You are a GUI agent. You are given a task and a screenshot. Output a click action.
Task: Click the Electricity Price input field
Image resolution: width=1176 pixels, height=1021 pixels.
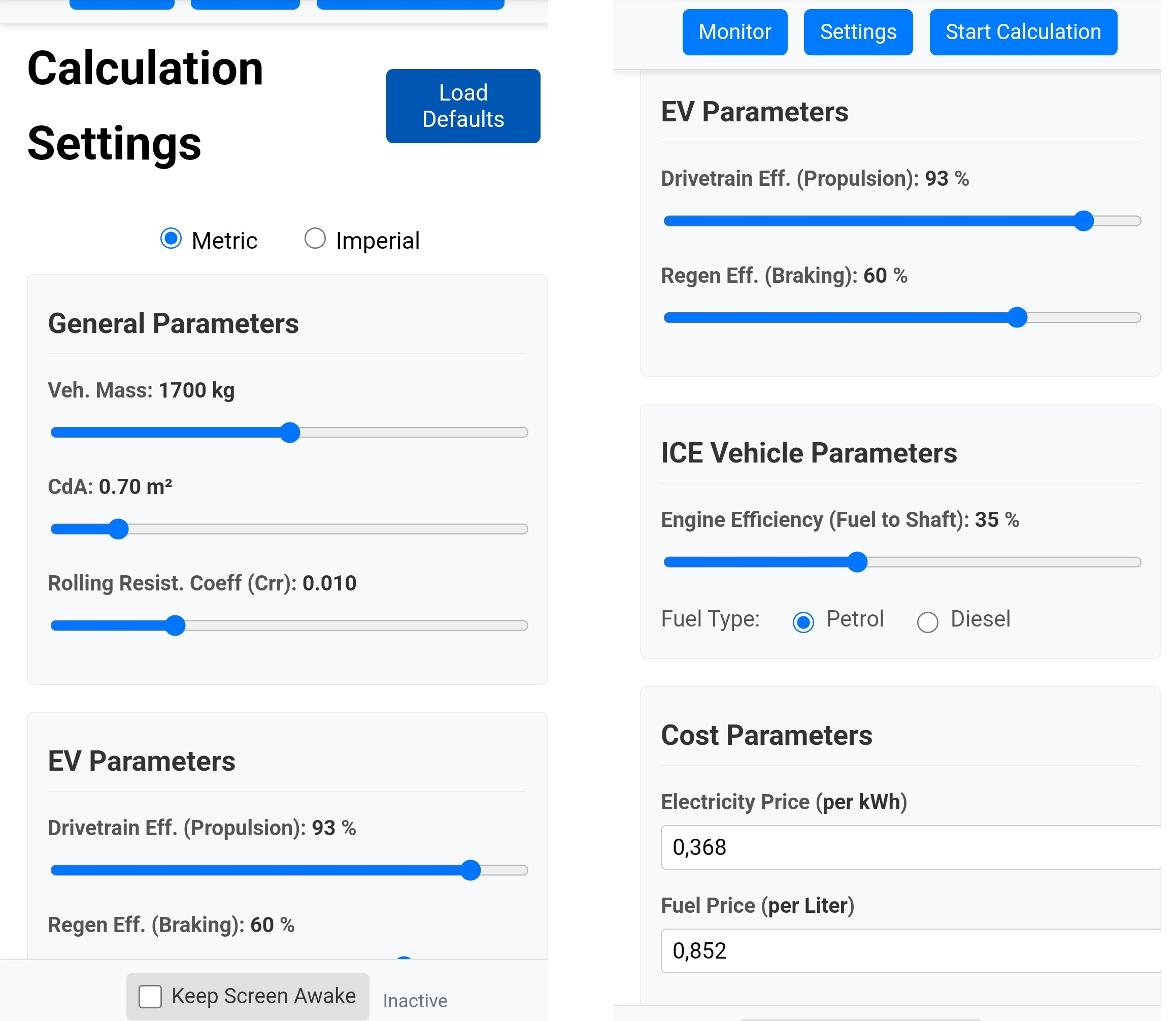point(910,847)
